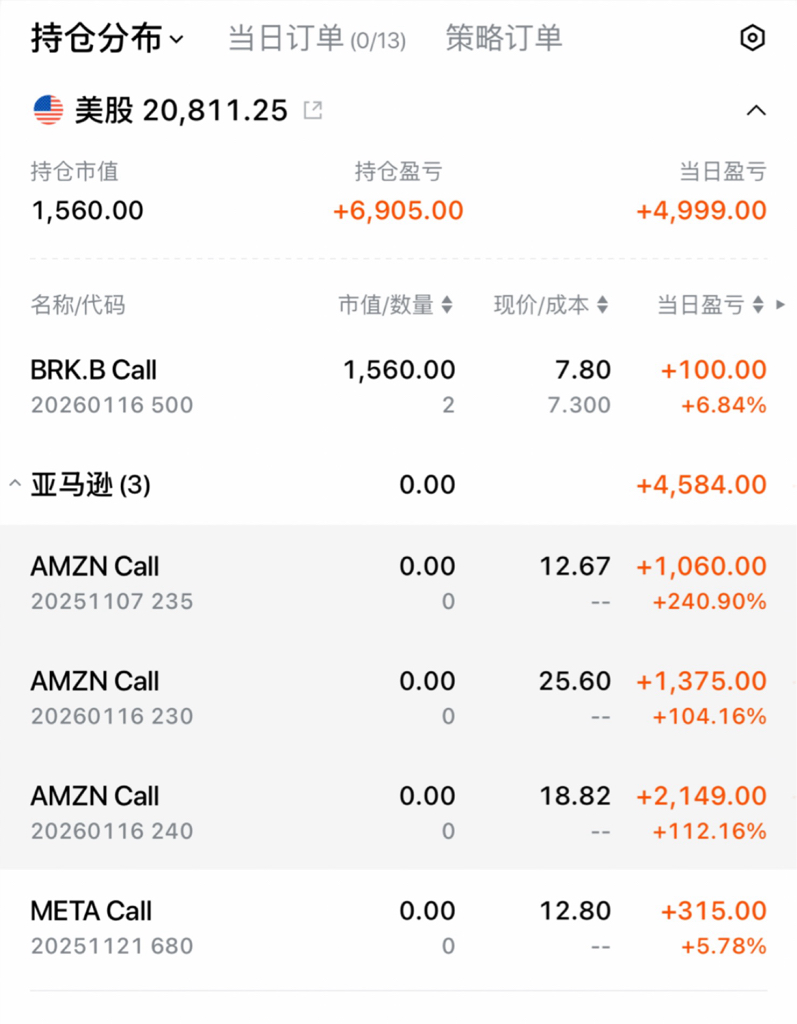This screenshot has width=797, height=1024.
Task: Sort by 现价/成本 column arrows
Action: (602, 304)
